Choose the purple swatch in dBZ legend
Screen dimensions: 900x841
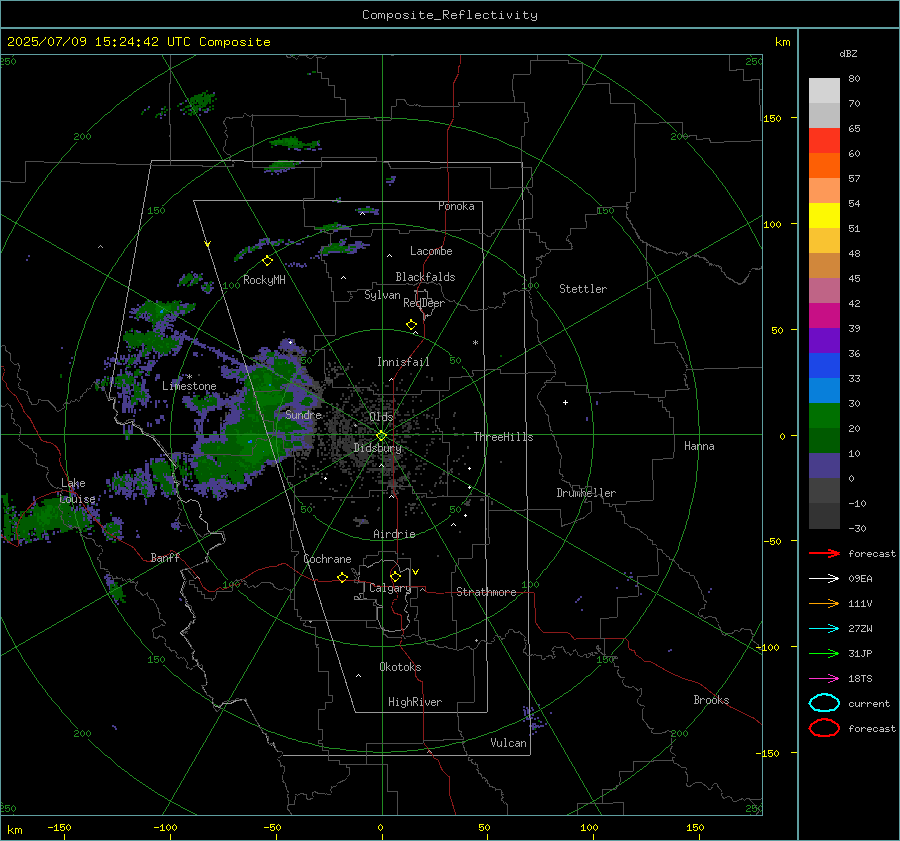pyautogui.click(x=824, y=340)
